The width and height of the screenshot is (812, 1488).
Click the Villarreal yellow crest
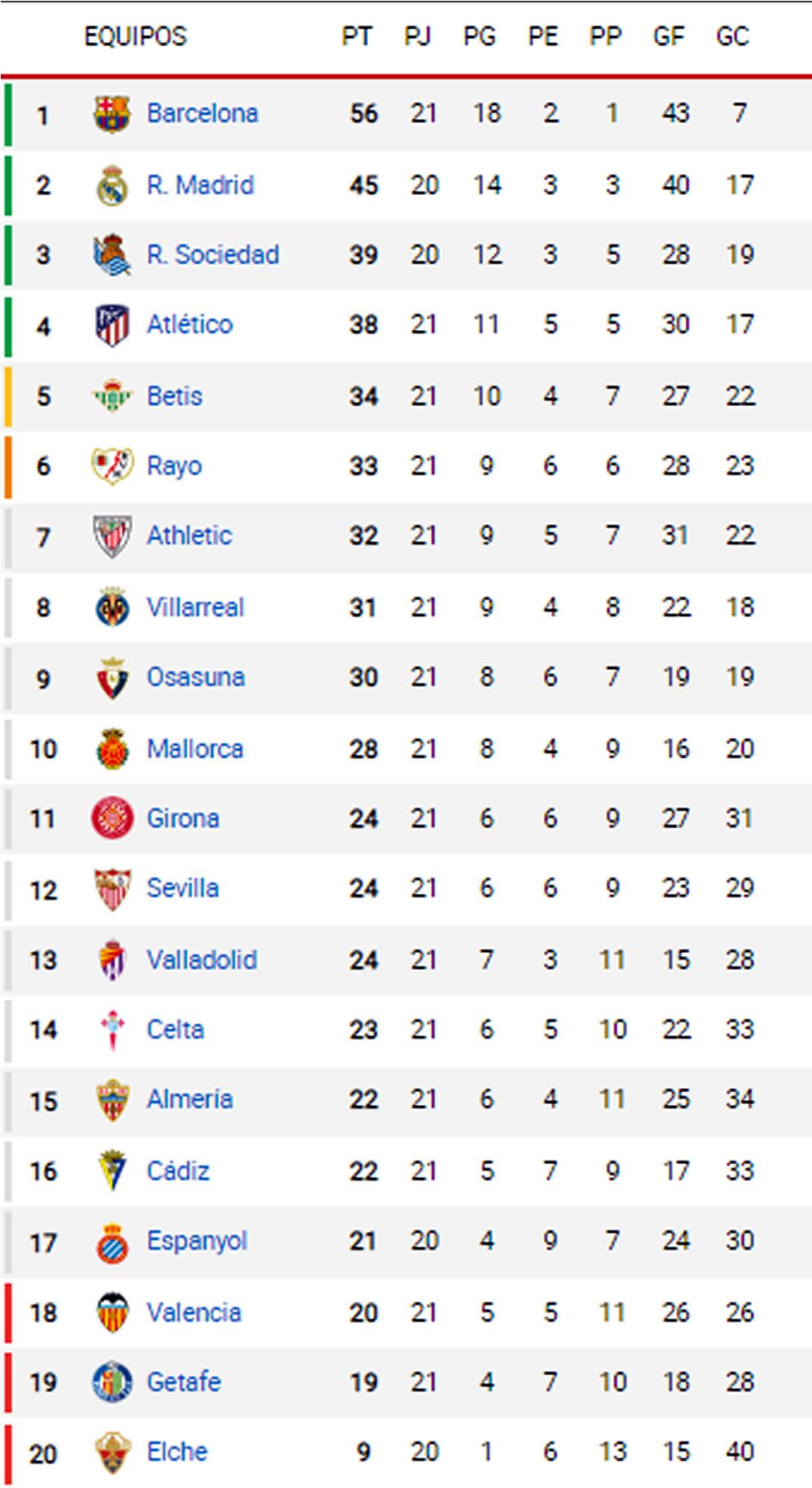(112, 607)
